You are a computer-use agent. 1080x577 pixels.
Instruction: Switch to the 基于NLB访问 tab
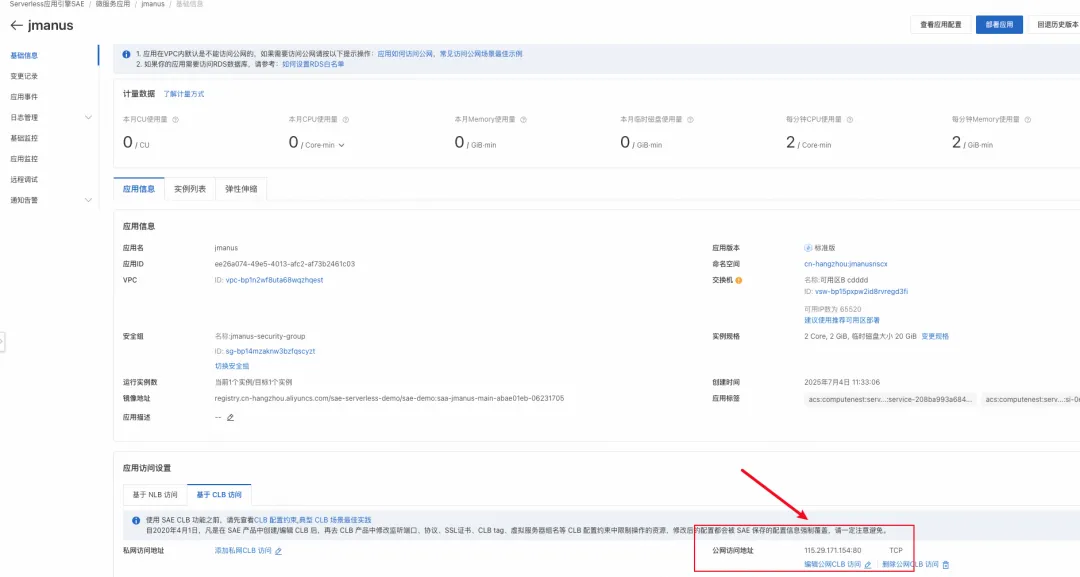tap(157, 493)
